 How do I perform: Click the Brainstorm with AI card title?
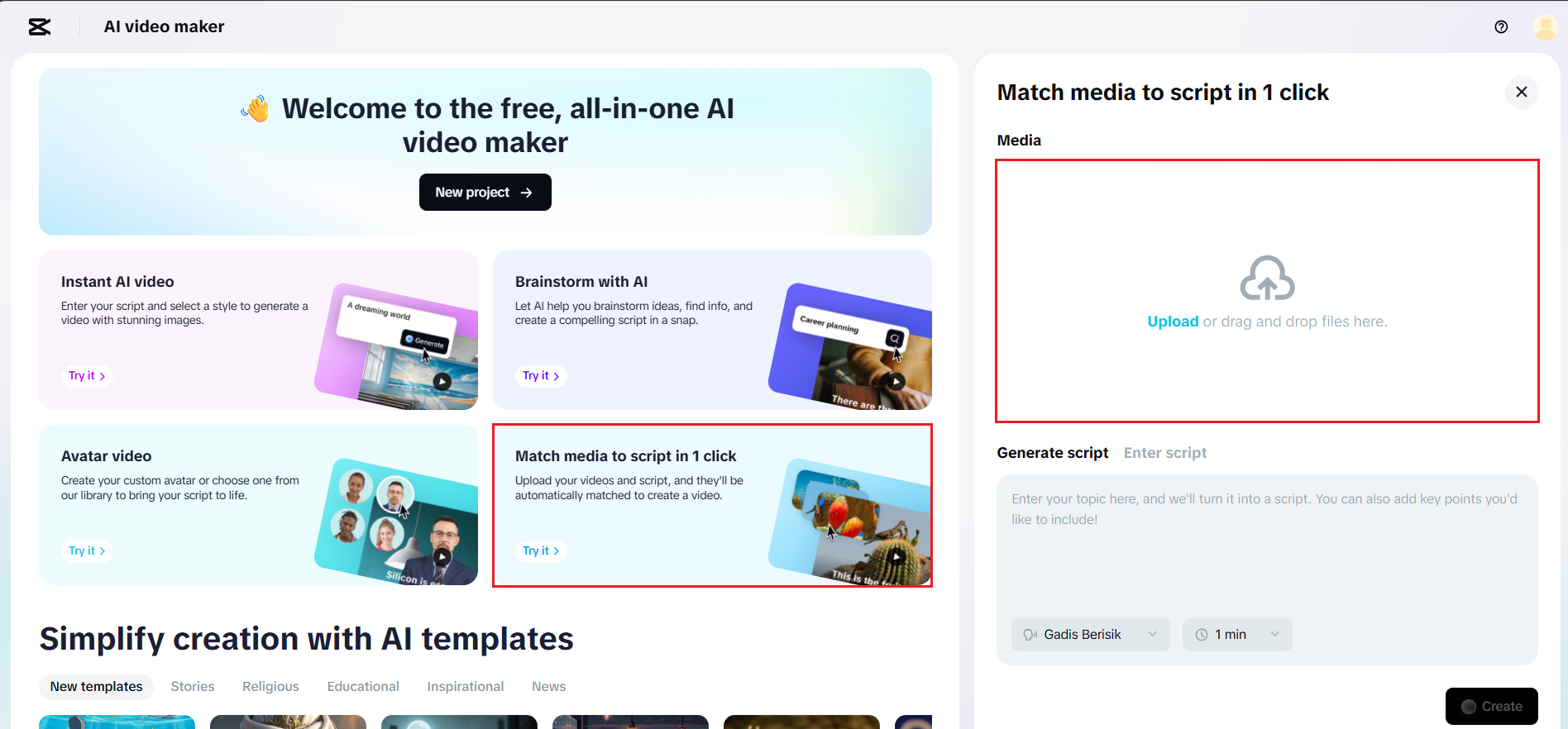[581, 282]
